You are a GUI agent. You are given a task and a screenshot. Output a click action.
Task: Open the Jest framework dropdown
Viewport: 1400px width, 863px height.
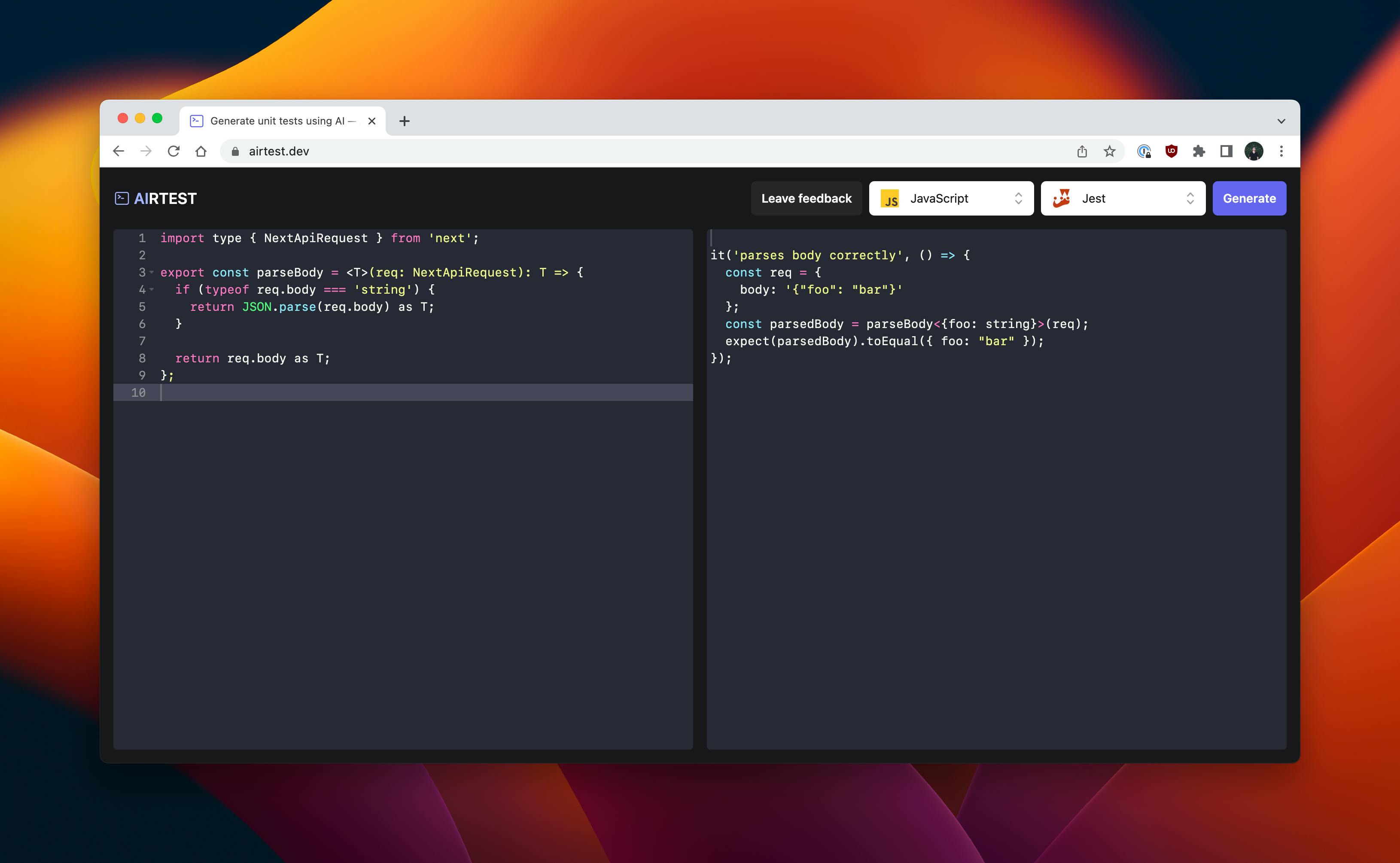pos(1123,198)
